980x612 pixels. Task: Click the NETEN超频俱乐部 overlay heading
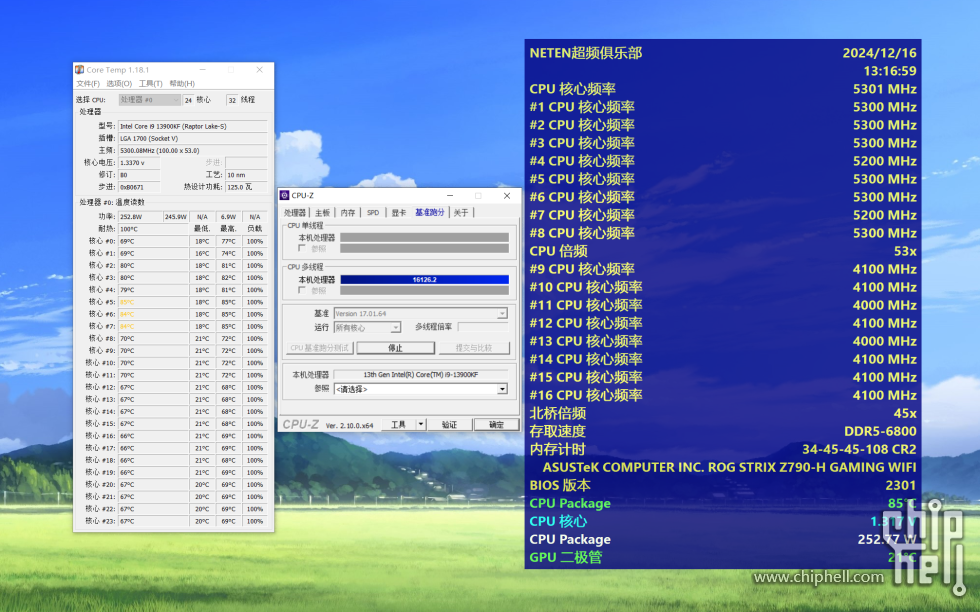[586, 53]
